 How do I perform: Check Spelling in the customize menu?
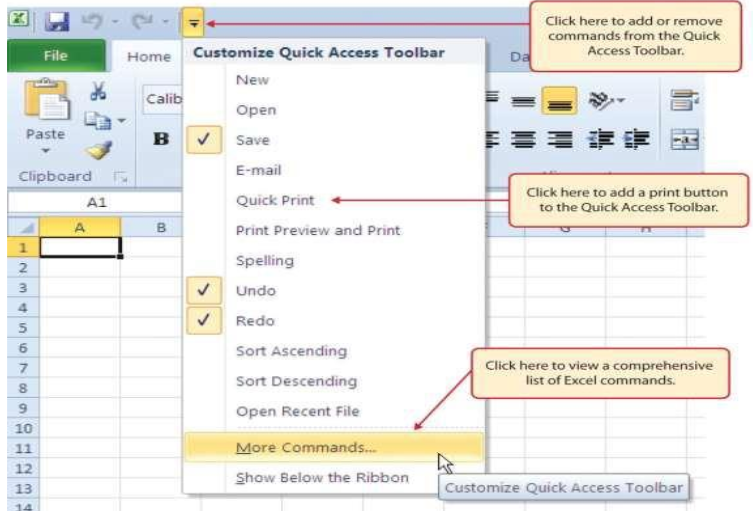click(334, 260)
